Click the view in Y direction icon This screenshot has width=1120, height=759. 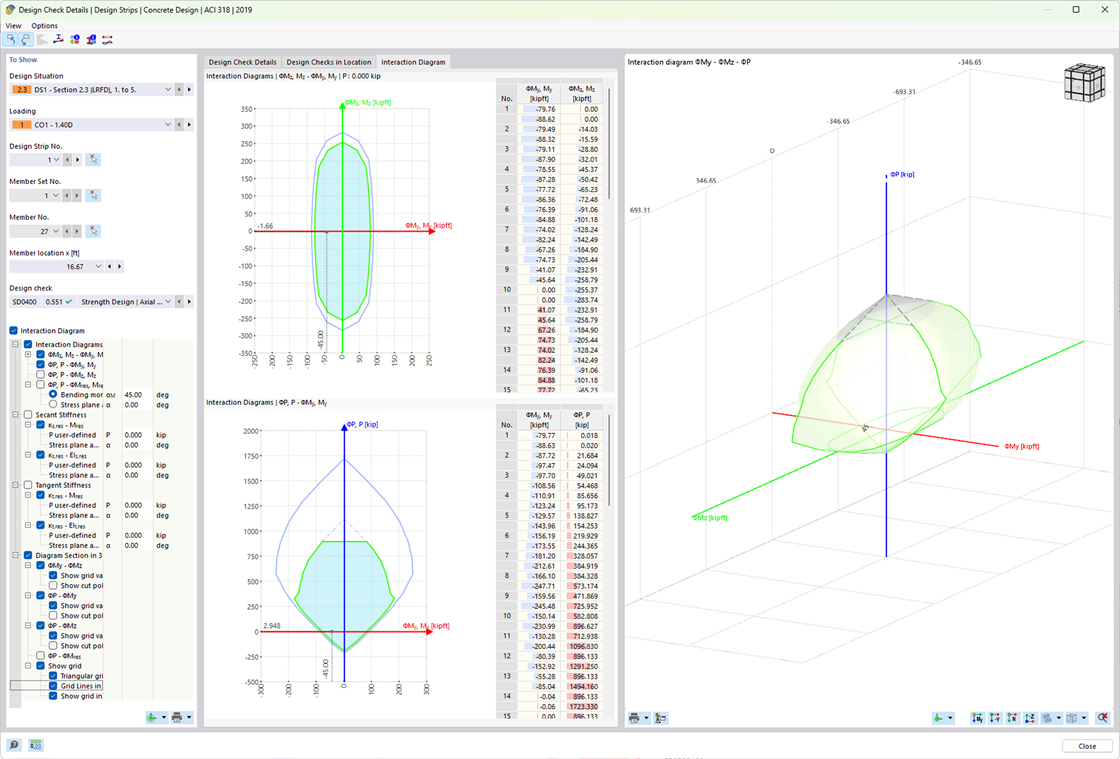994,718
